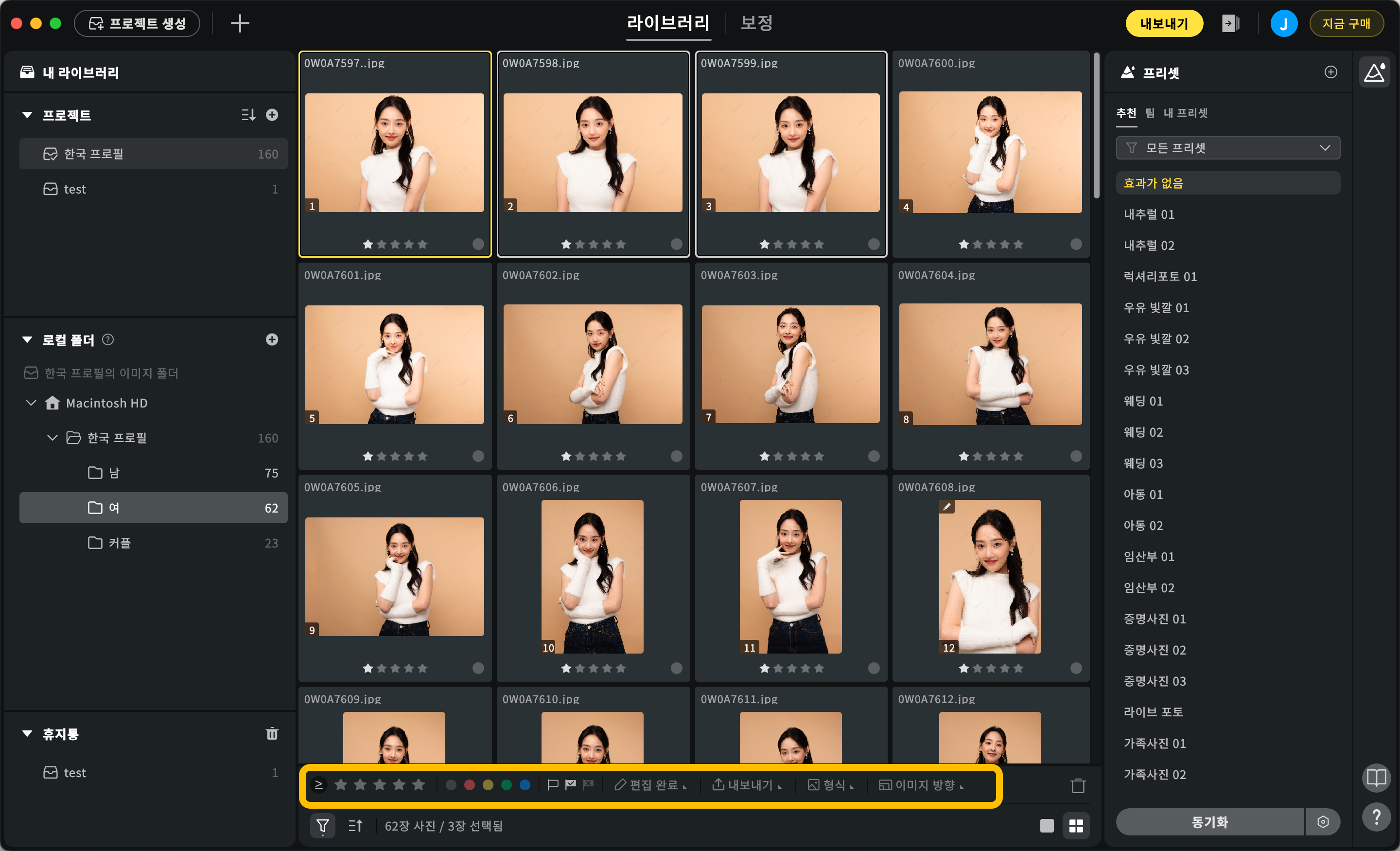The height and width of the screenshot is (851, 1400).
Task: Add a new tab with the plus icon
Action: 240,23
